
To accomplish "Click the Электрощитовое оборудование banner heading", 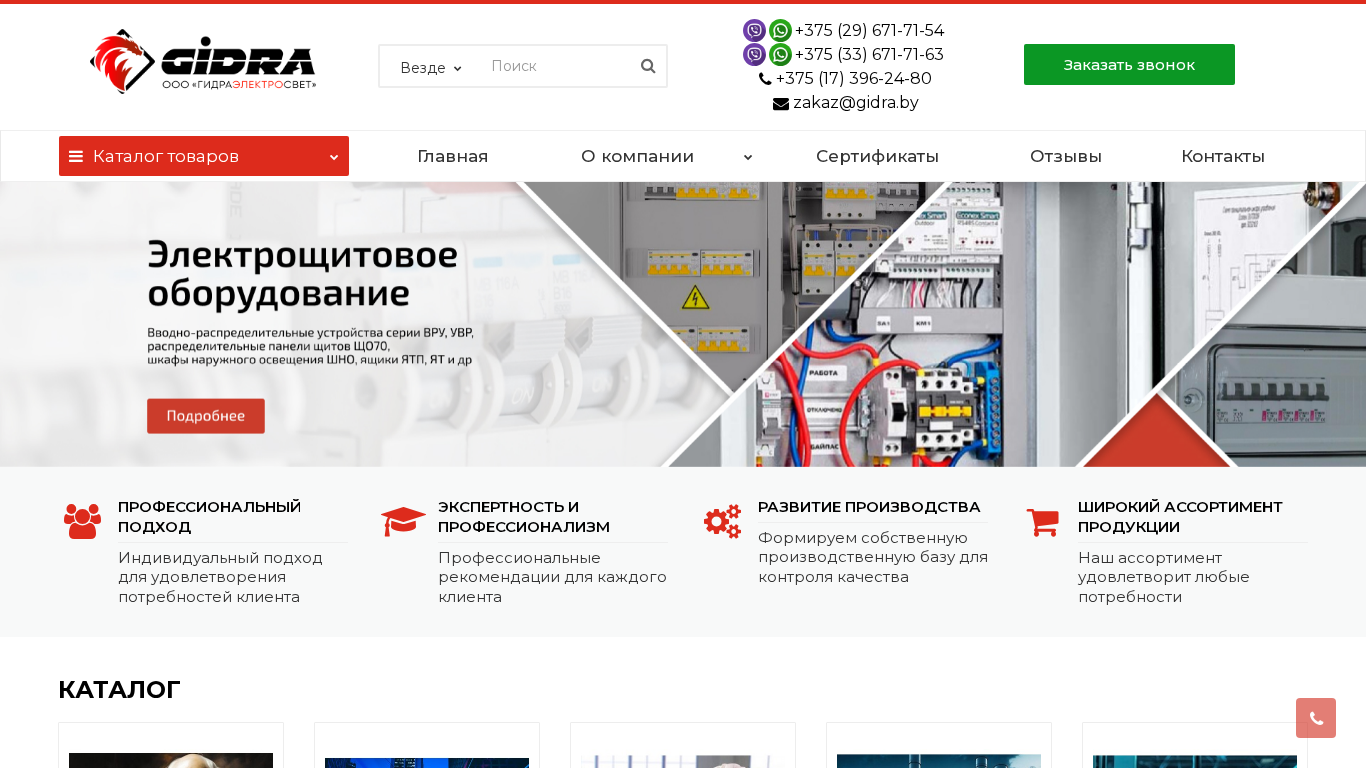I will click(x=302, y=273).
